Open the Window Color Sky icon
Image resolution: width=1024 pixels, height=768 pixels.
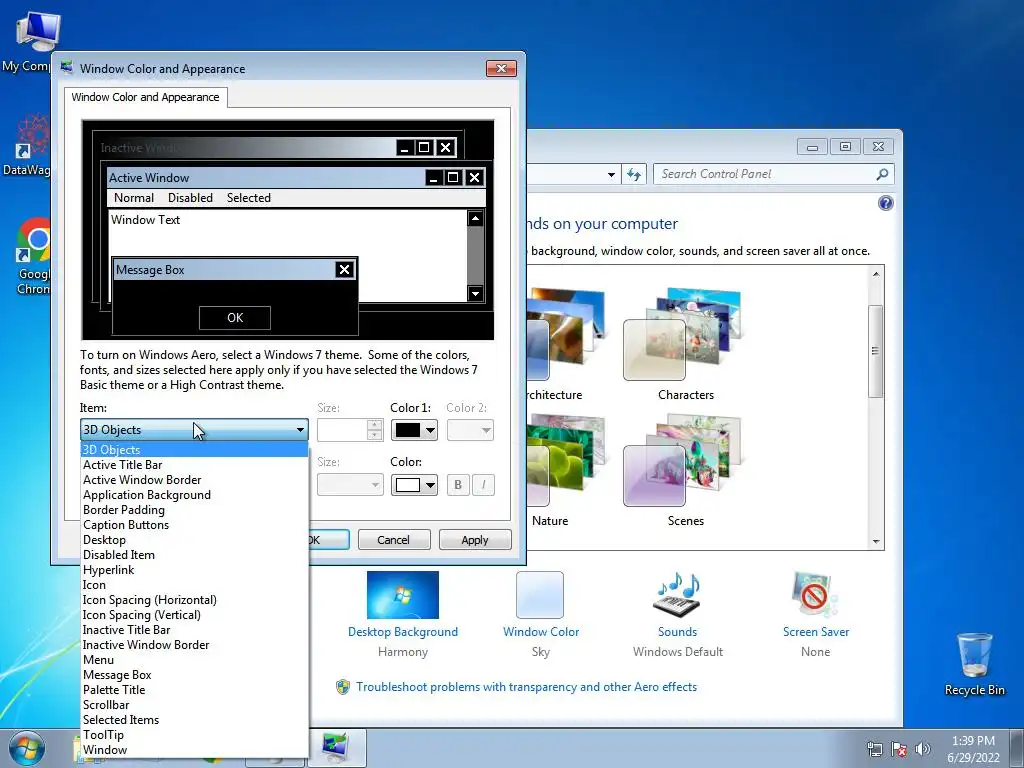tap(540, 595)
